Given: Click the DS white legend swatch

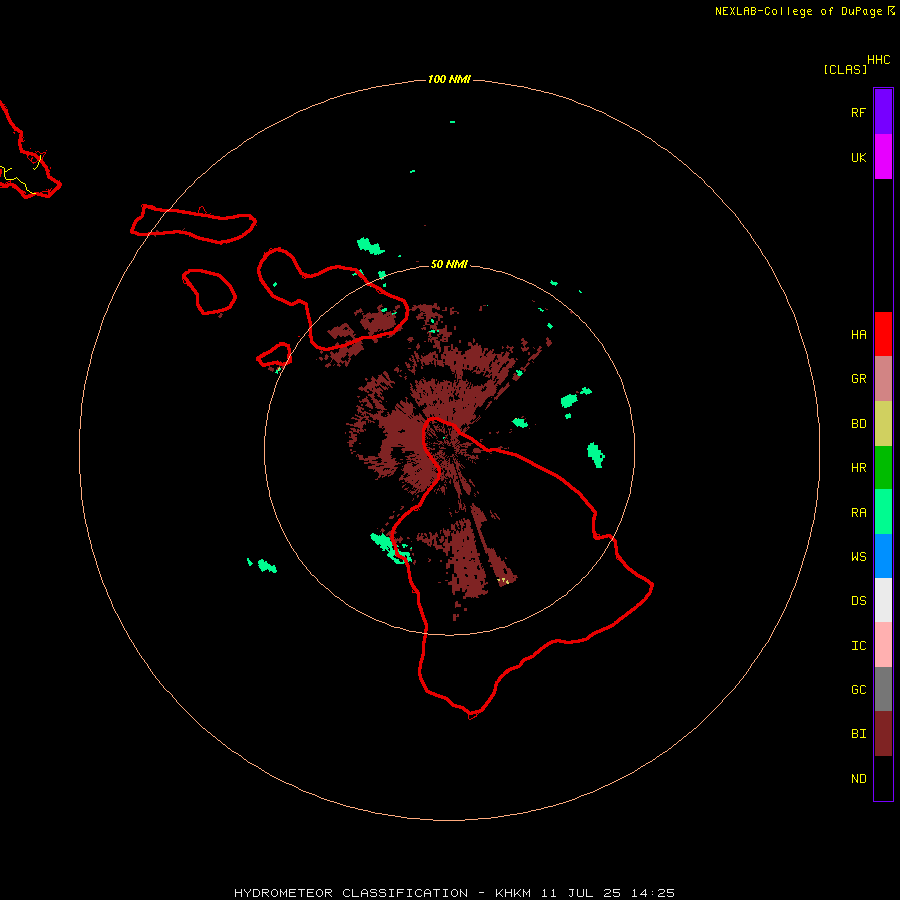Looking at the screenshot, I should (x=883, y=600).
